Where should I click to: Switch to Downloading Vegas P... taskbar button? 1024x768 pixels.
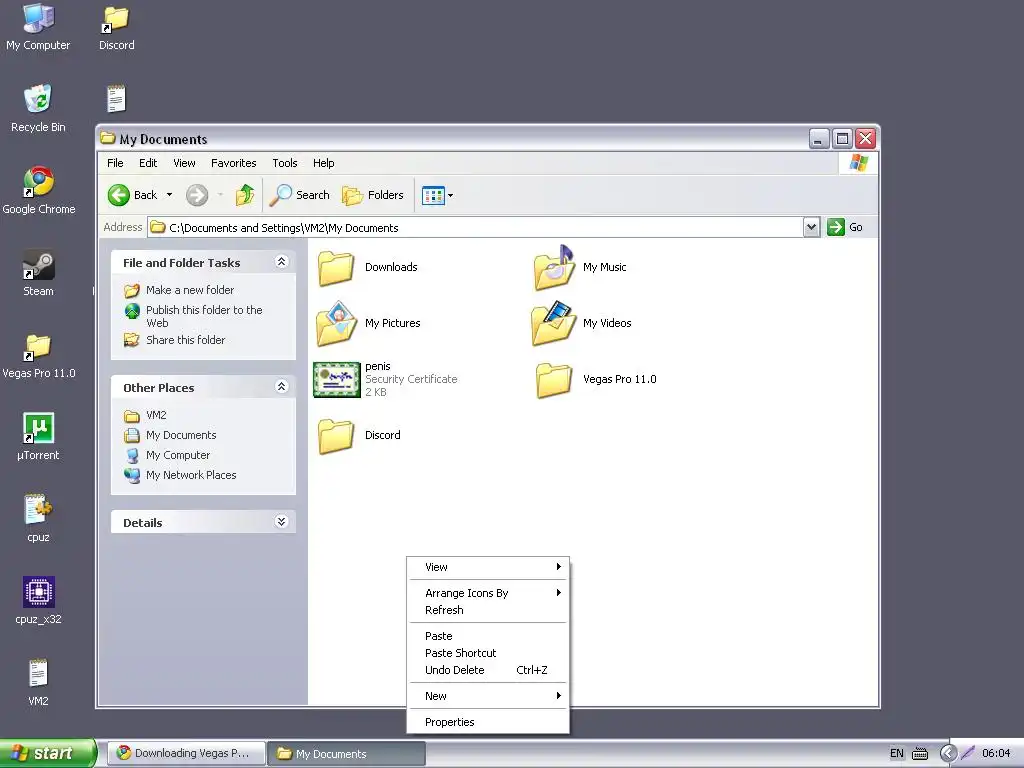tap(187, 753)
